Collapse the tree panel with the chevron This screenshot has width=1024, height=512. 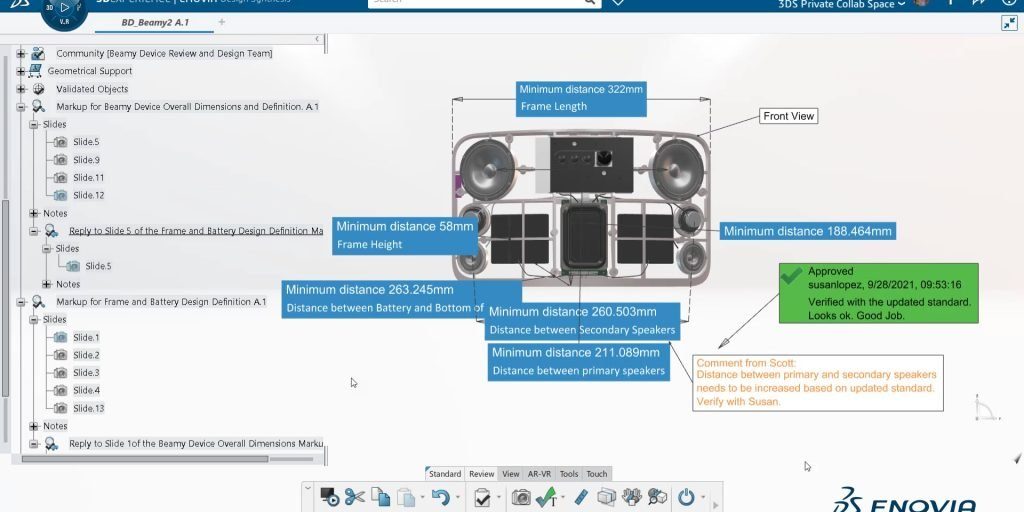[x=317, y=39]
